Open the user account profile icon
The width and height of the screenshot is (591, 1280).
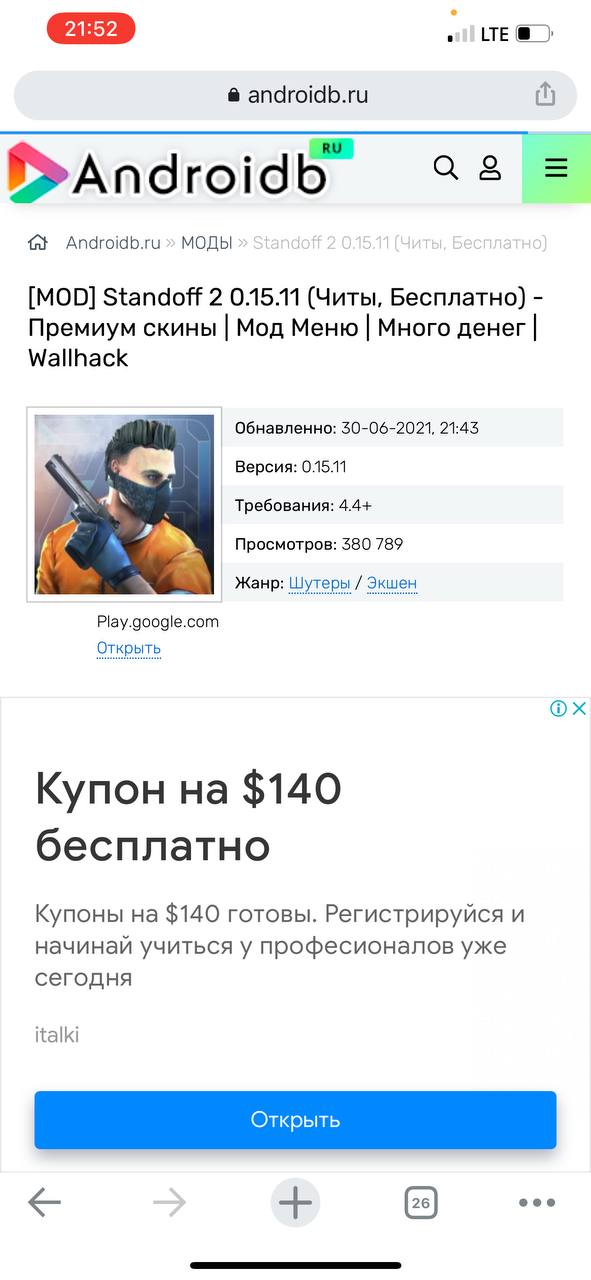point(490,167)
